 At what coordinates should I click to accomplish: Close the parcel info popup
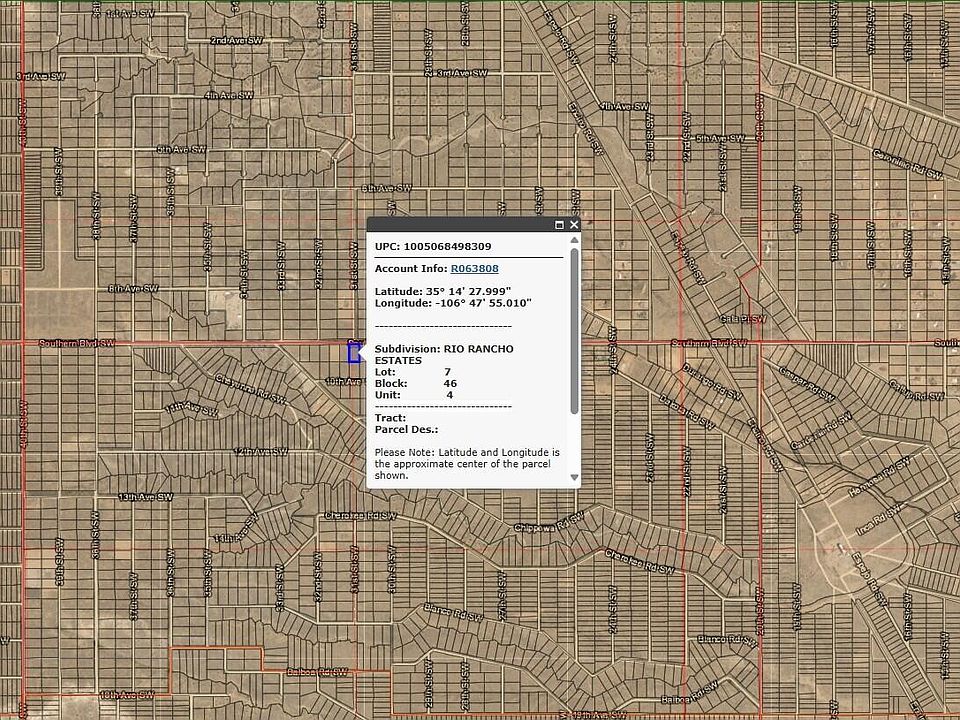[574, 225]
